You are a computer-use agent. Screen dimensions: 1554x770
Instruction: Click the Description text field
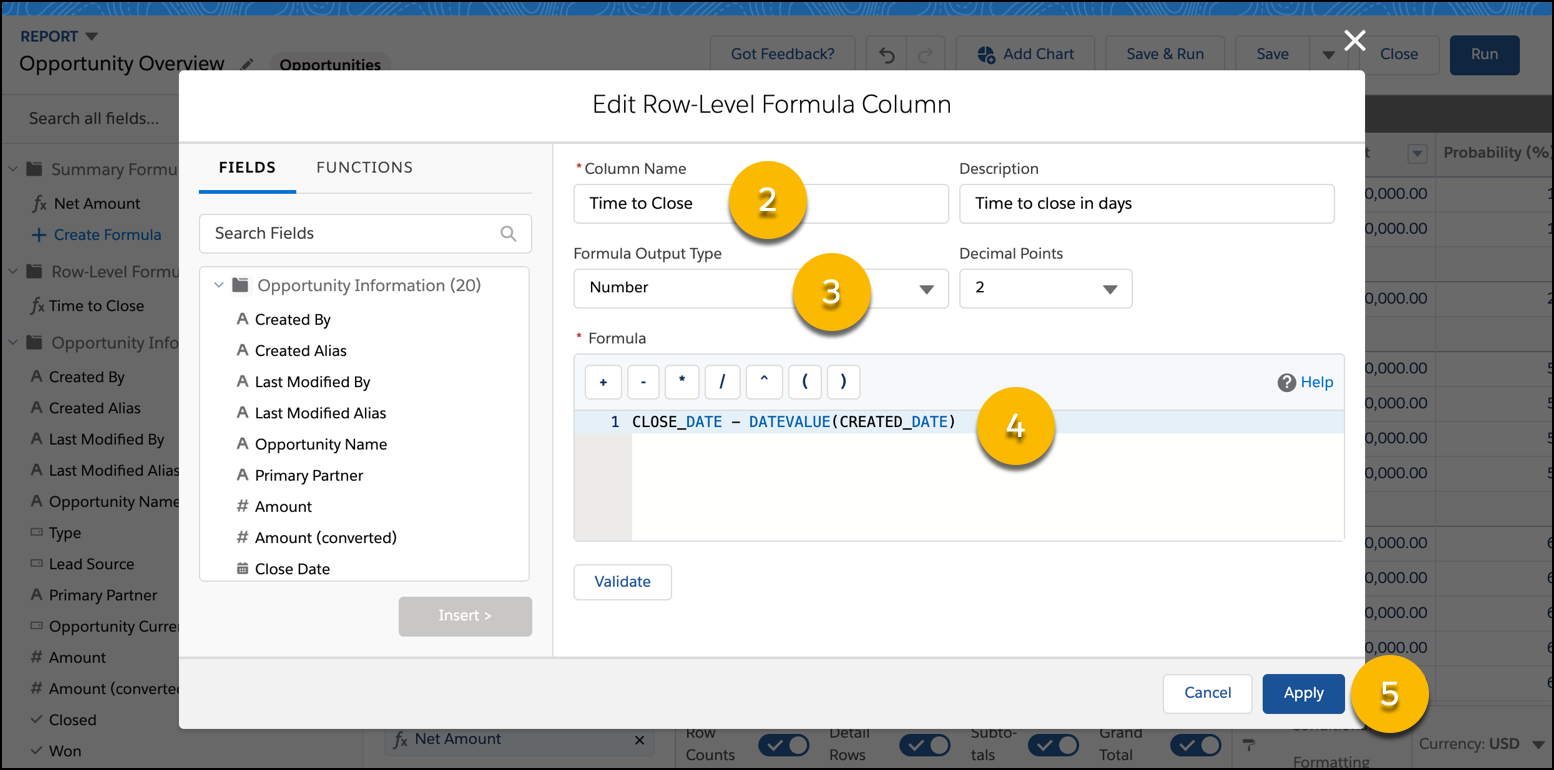click(1146, 204)
